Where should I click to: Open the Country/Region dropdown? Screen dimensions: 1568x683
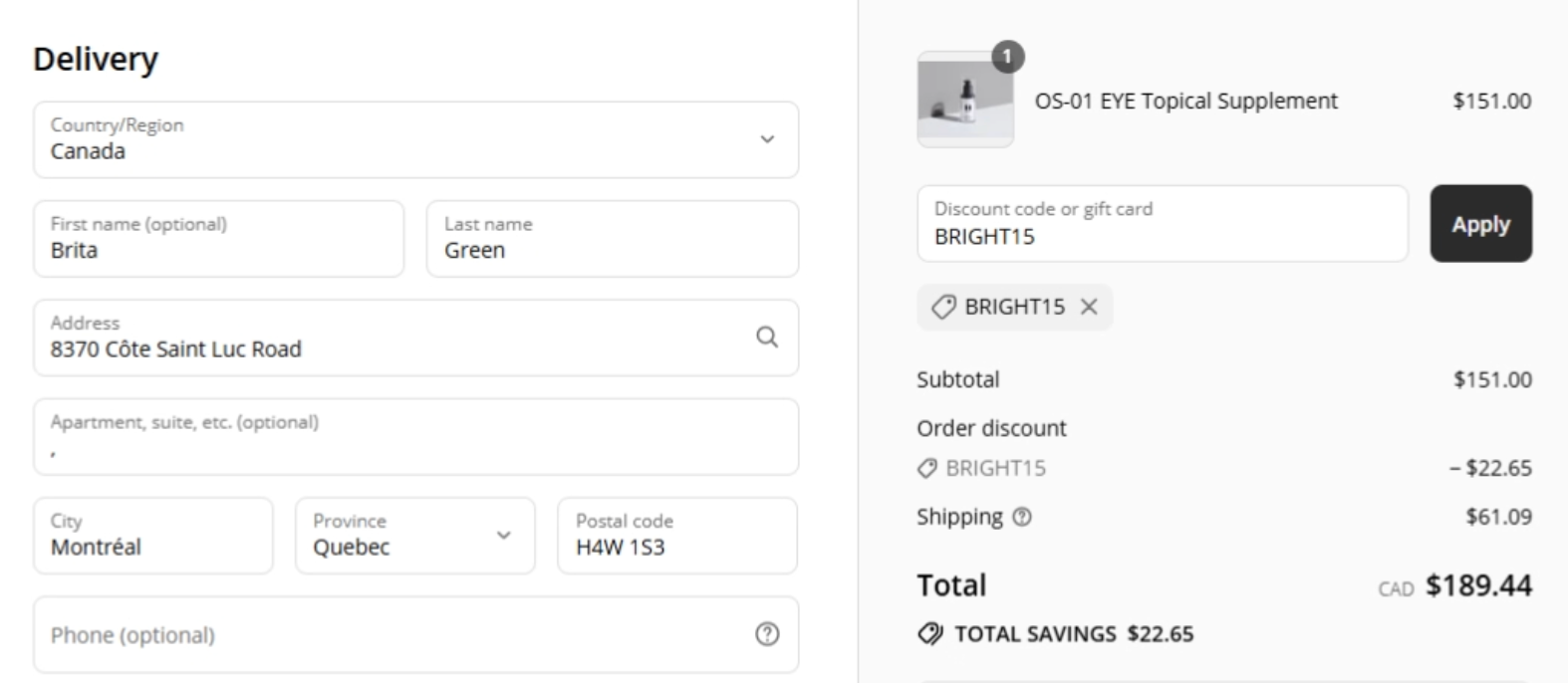tap(415, 139)
